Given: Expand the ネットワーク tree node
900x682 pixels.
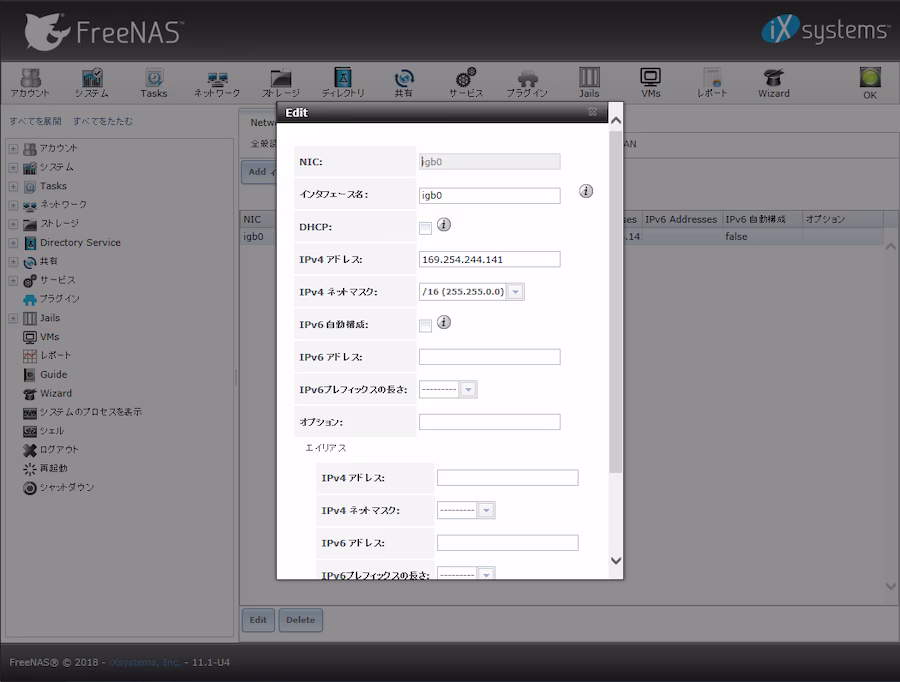Looking at the screenshot, I should point(13,205).
